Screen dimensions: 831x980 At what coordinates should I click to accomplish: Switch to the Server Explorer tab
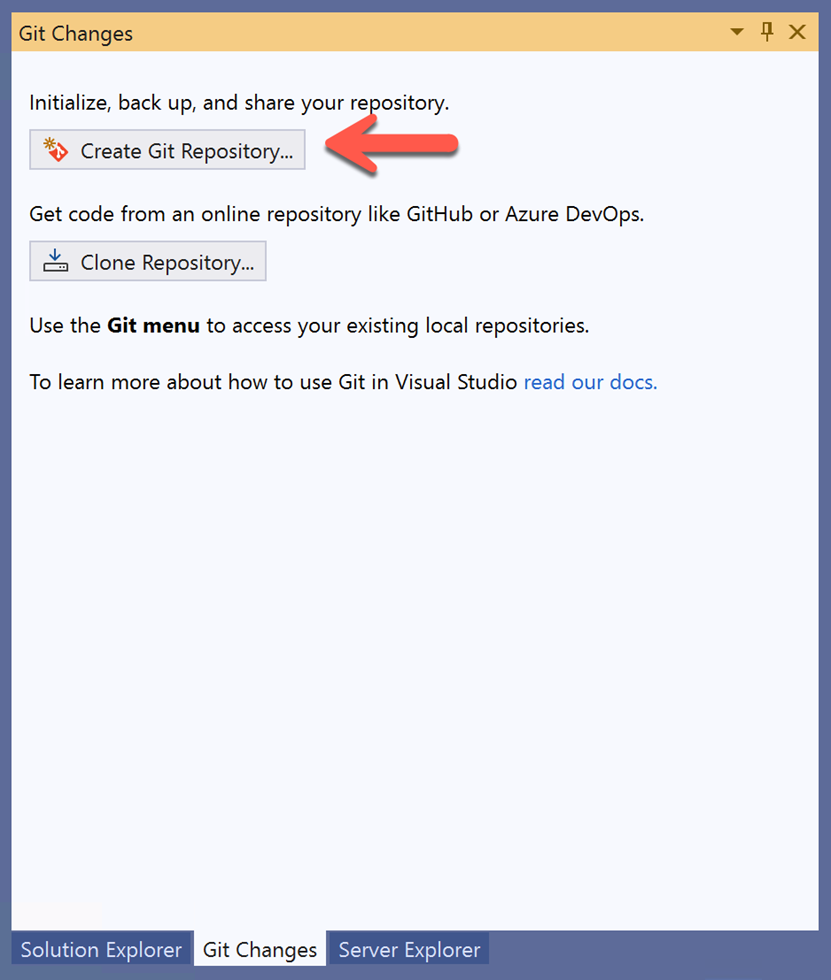point(409,949)
